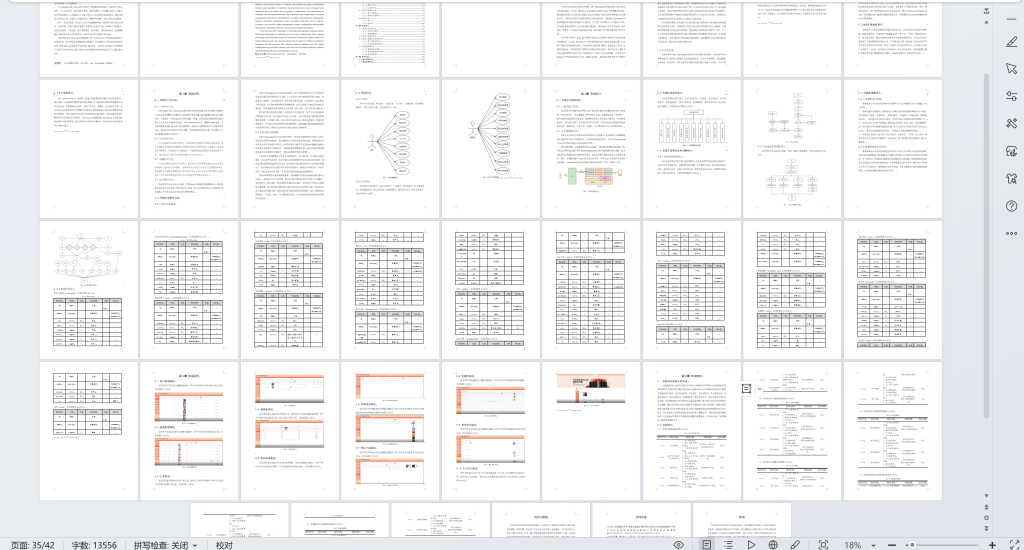Select the pencil edit tool in sidebar
This screenshot has height=550, width=1024.
(1012, 42)
